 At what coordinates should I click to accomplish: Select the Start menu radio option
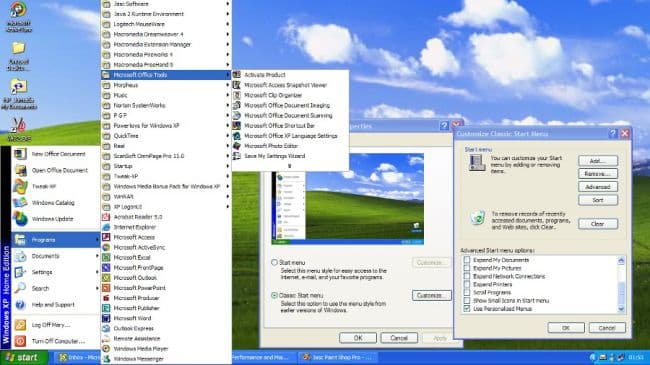click(274, 263)
